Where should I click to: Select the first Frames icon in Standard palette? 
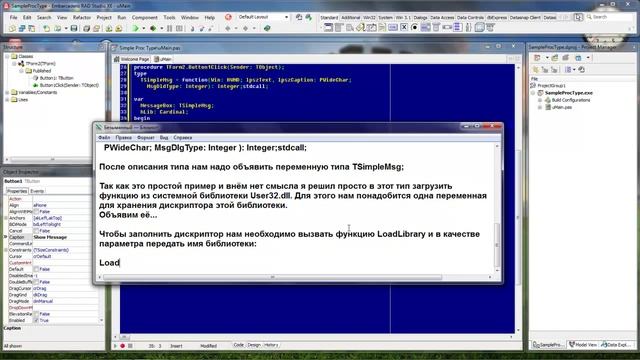pyautogui.click(x=328, y=28)
